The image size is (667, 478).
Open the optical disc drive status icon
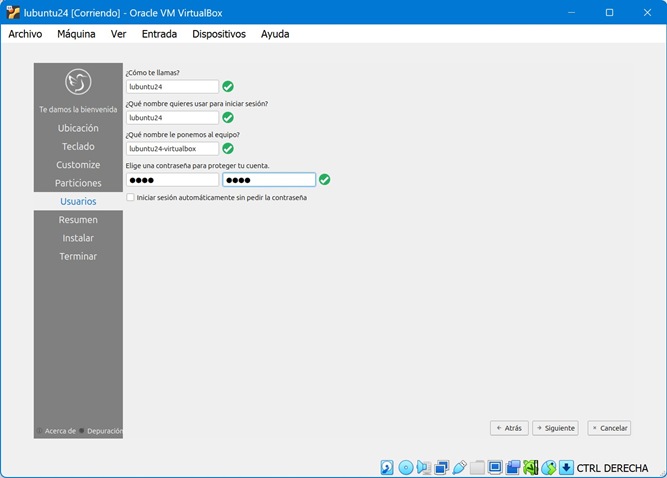pyautogui.click(x=405, y=467)
